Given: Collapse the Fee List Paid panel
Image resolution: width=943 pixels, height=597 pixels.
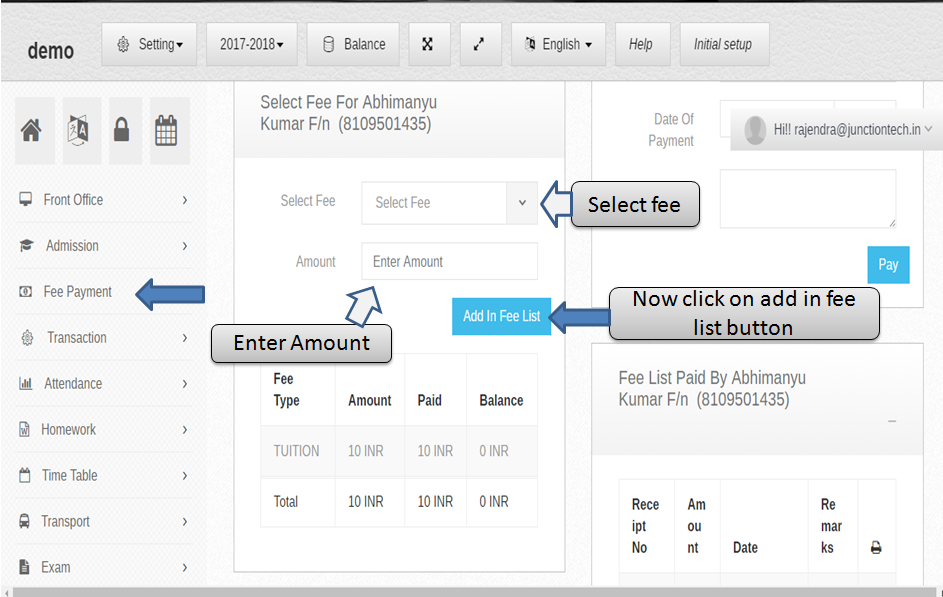Looking at the screenshot, I should [892, 421].
